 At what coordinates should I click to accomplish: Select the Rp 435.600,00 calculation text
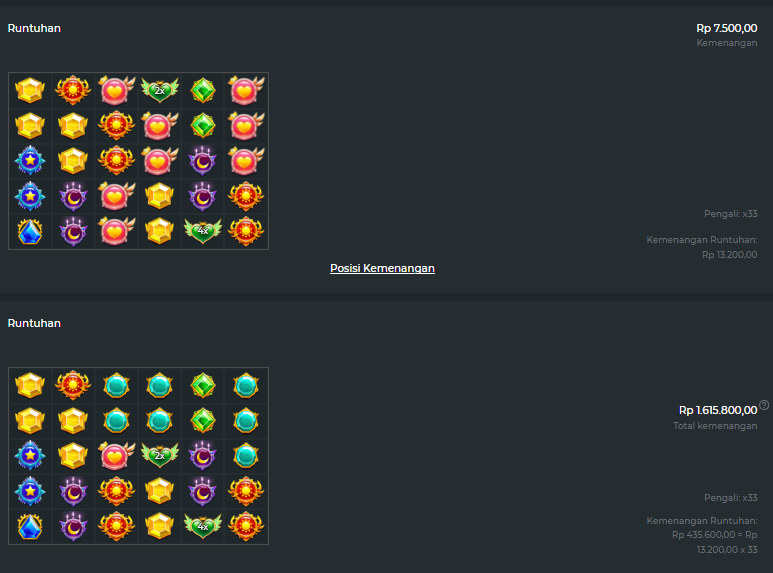pyautogui.click(x=714, y=542)
